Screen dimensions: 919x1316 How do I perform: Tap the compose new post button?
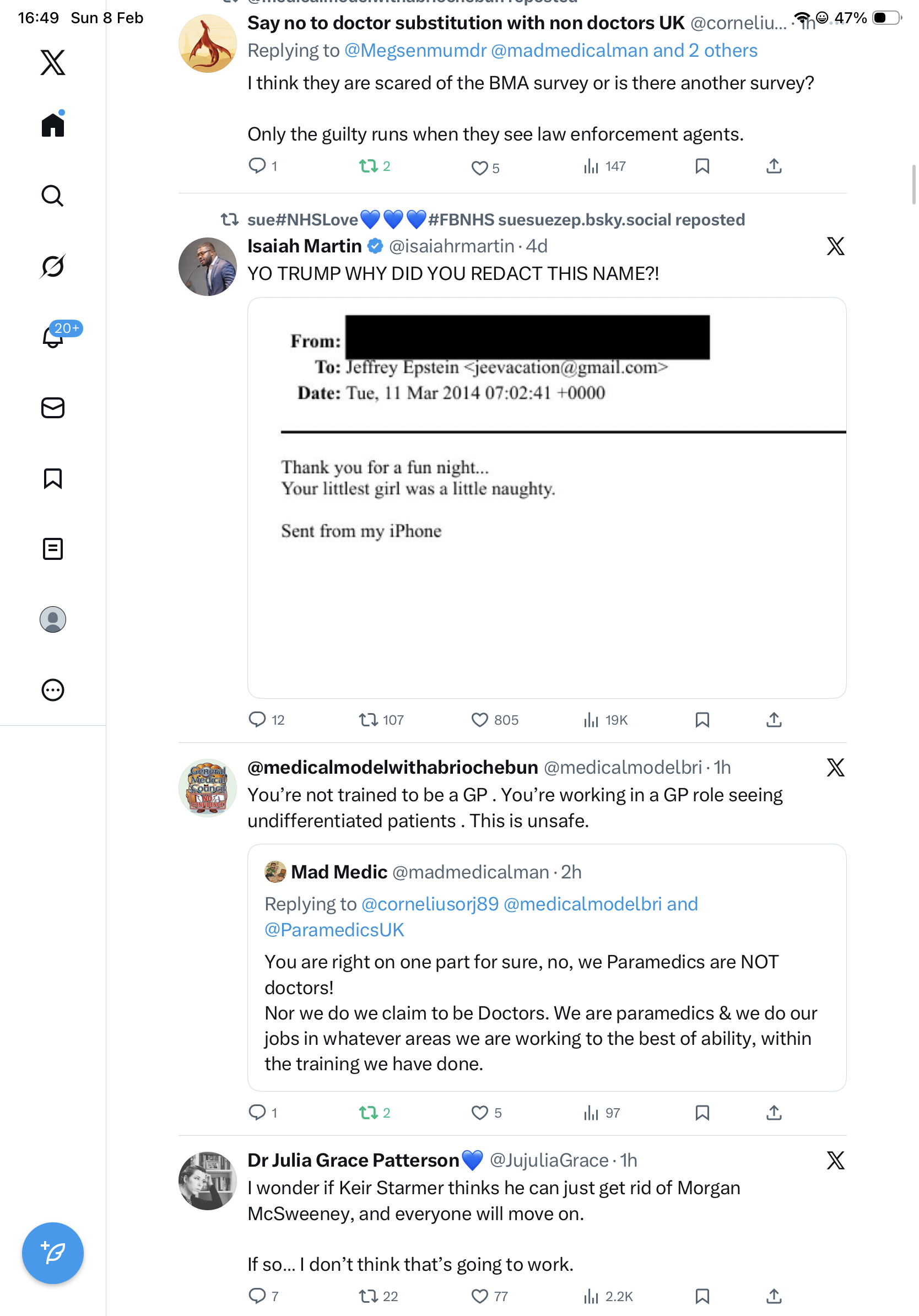pyautogui.click(x=53, y=1253)
